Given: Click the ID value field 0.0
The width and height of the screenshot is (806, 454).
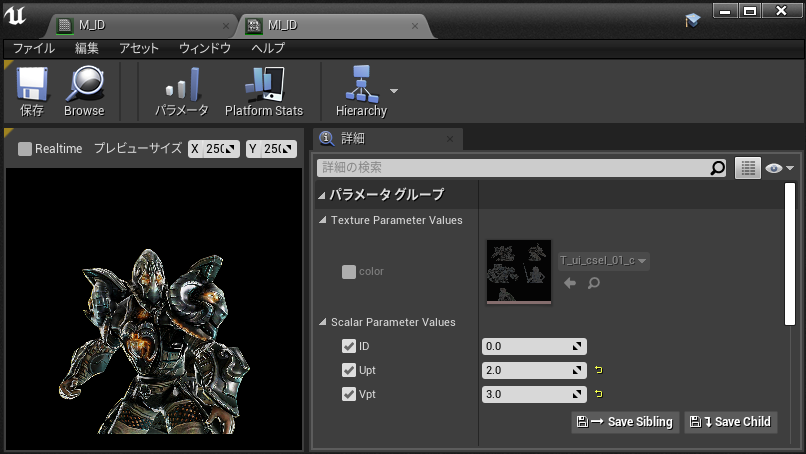Looking at the screenshot, I should pyautogui.click(x=534, y=346).
